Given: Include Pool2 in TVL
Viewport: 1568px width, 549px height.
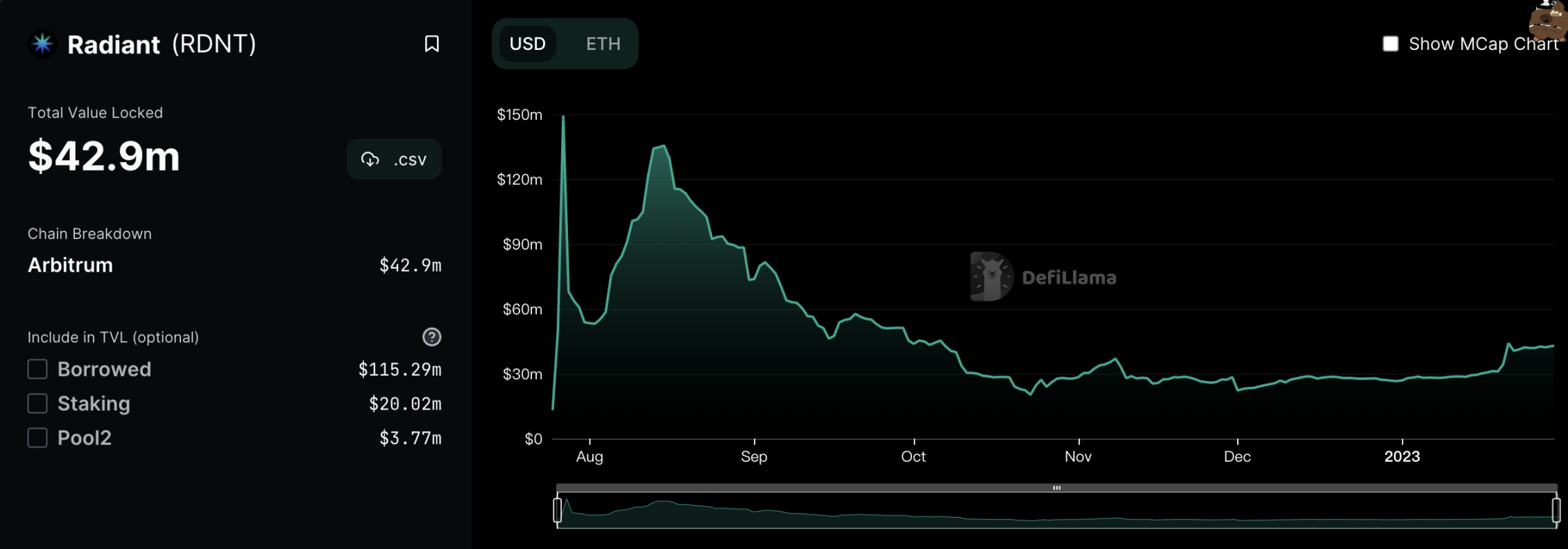Looking at the screenshot, I should point(37,437).
